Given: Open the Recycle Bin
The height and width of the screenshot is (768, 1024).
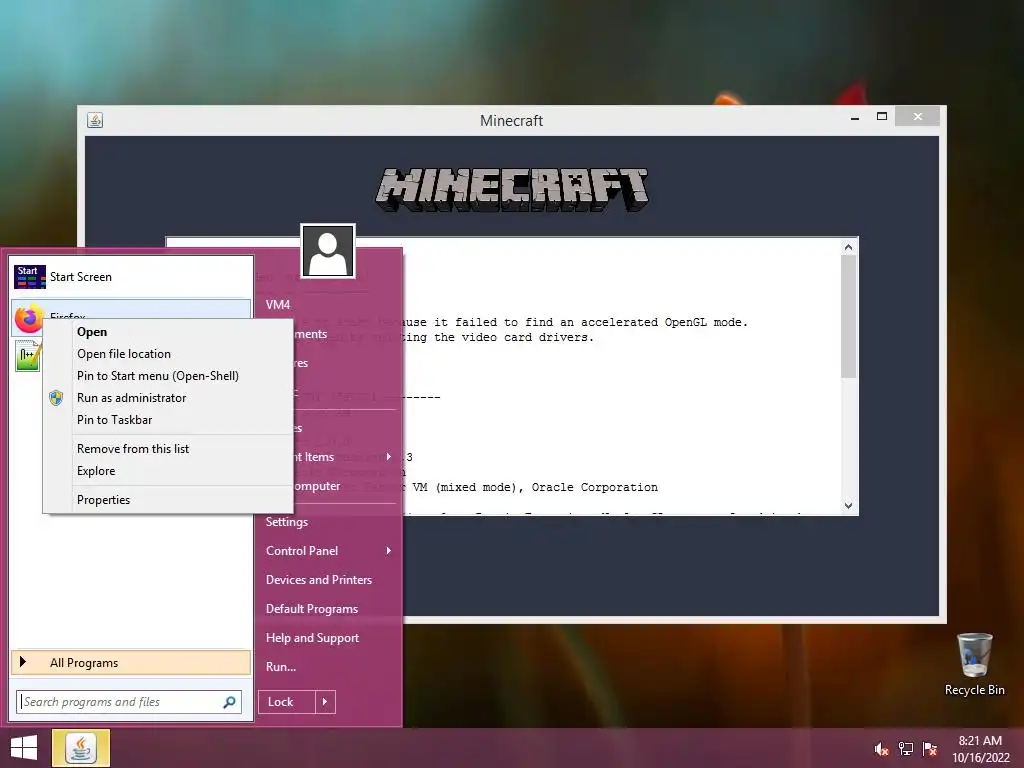Looking at the screenshot, I should click(x=974, y=664).
